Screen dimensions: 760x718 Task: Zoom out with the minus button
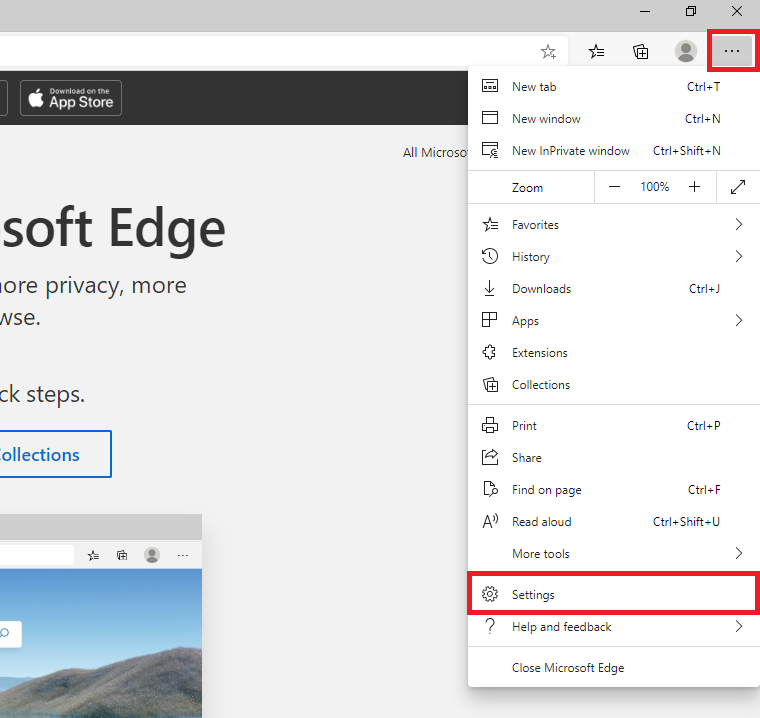tap(614, 187)
